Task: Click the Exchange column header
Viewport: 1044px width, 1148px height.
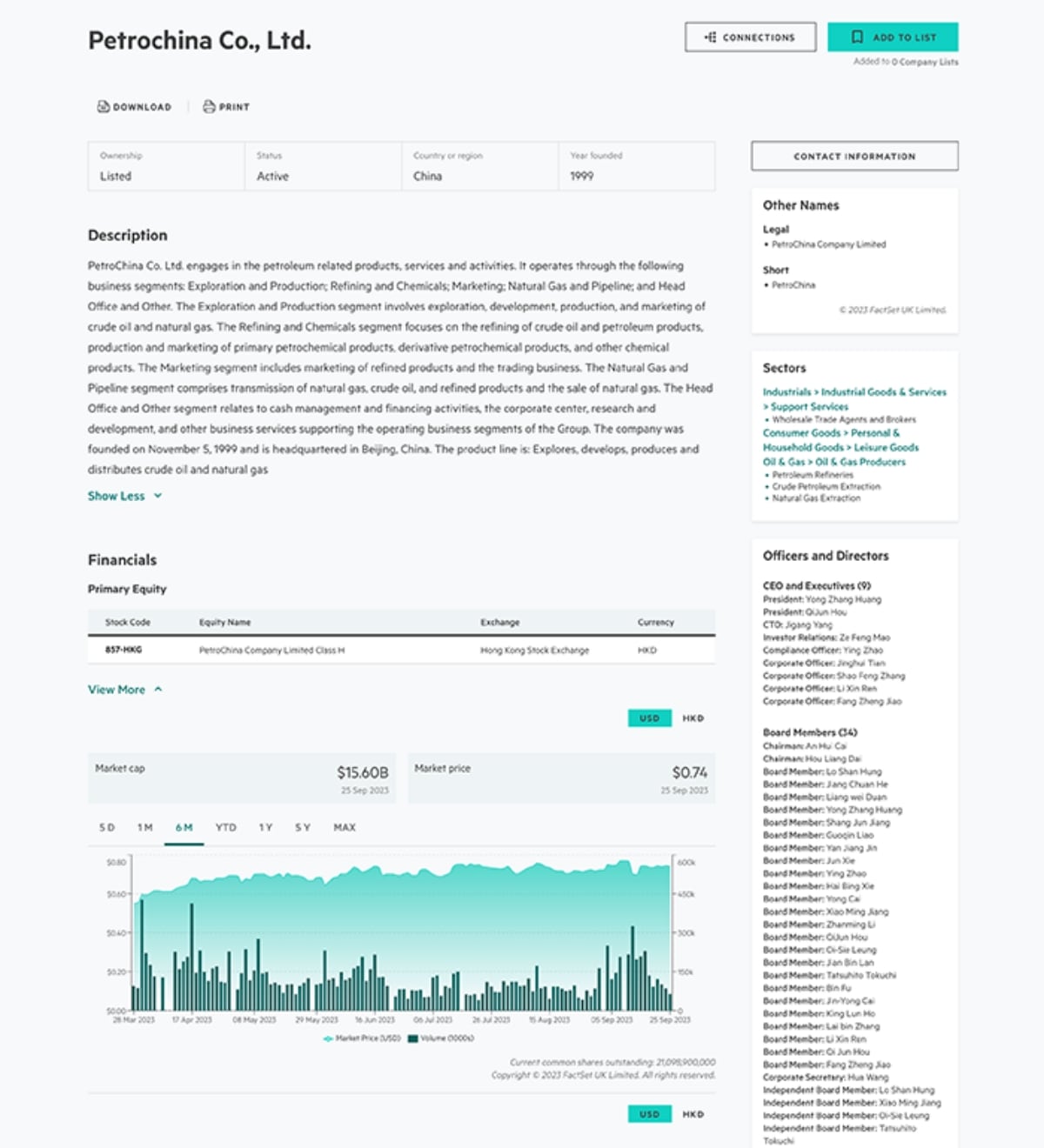Action: click(500, 623)
